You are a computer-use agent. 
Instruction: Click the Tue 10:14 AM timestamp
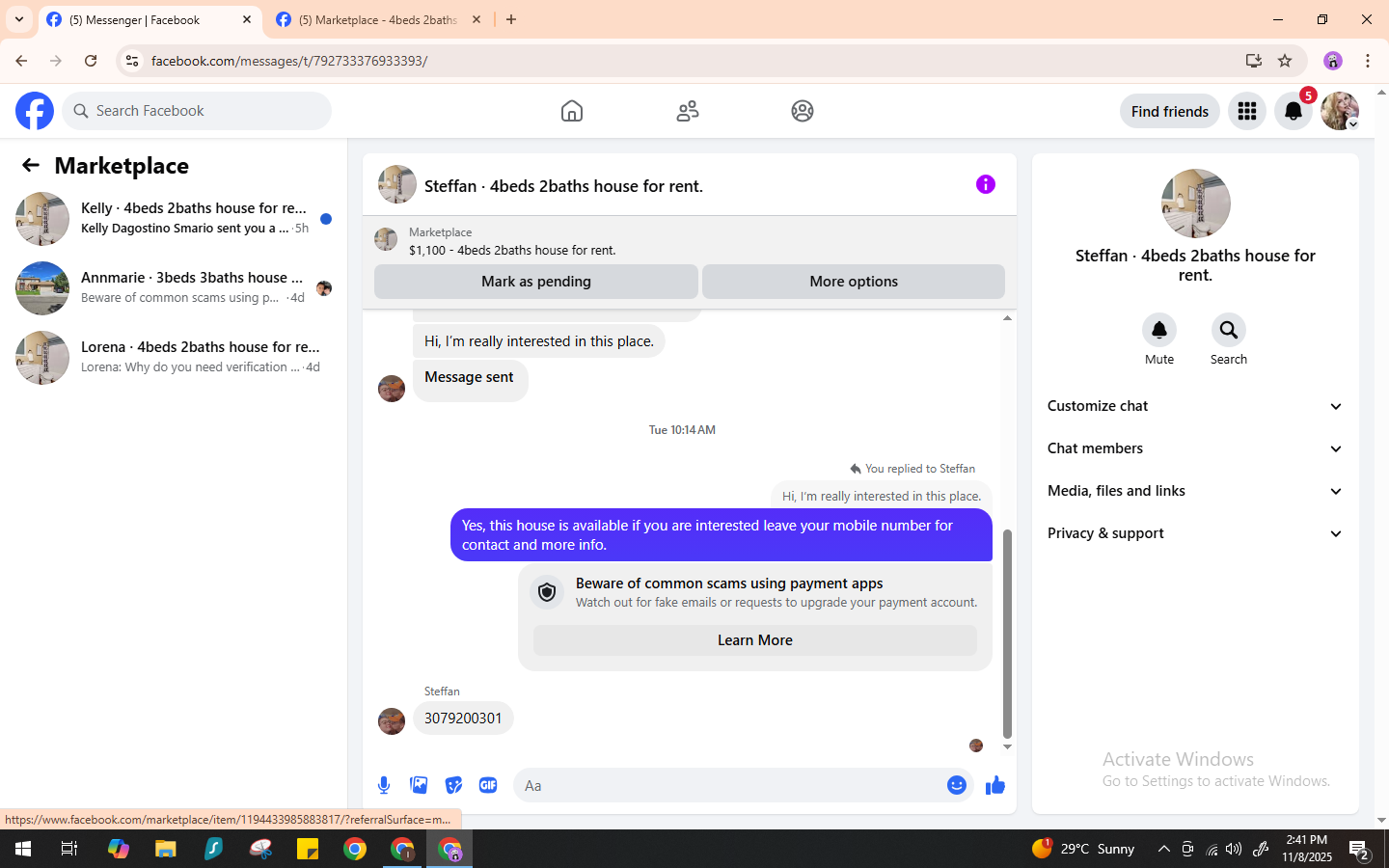pos(682,430)
